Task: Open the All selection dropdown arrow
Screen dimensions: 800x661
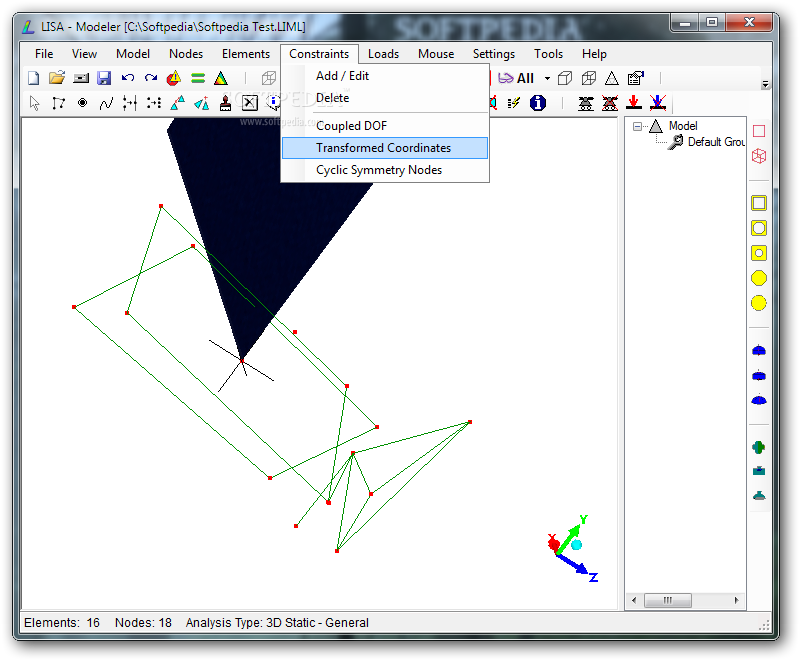Action: click(x=547, y=79)
